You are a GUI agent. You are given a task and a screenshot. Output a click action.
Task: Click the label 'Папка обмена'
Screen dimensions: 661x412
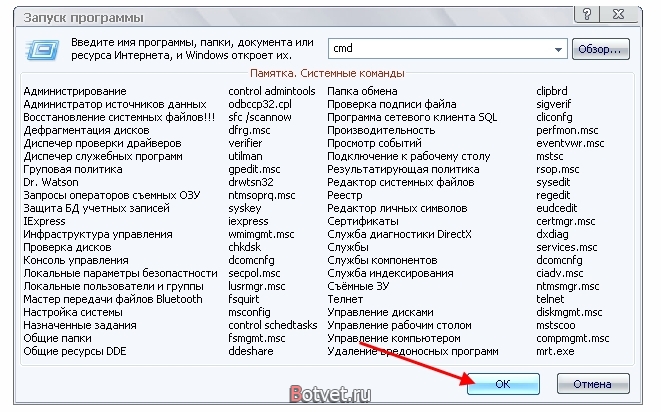point(363,91)
